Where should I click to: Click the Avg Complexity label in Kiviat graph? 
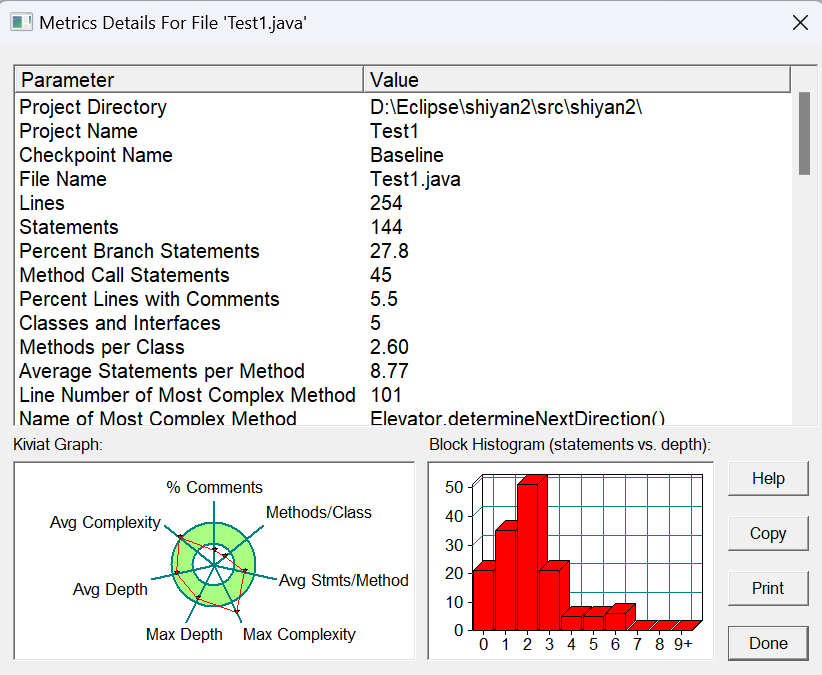(105, 522)
